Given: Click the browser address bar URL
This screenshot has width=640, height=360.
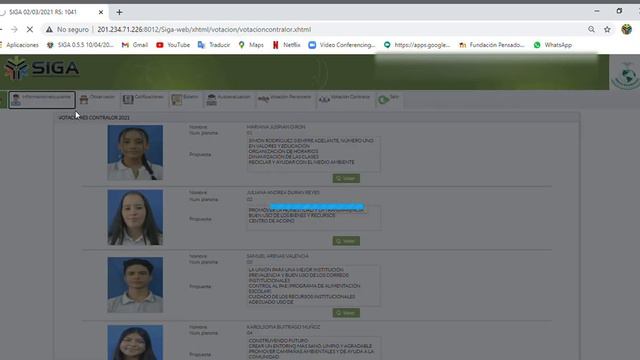Looking at the screenshot, I should pyautogui.click(x=204, y=29).
